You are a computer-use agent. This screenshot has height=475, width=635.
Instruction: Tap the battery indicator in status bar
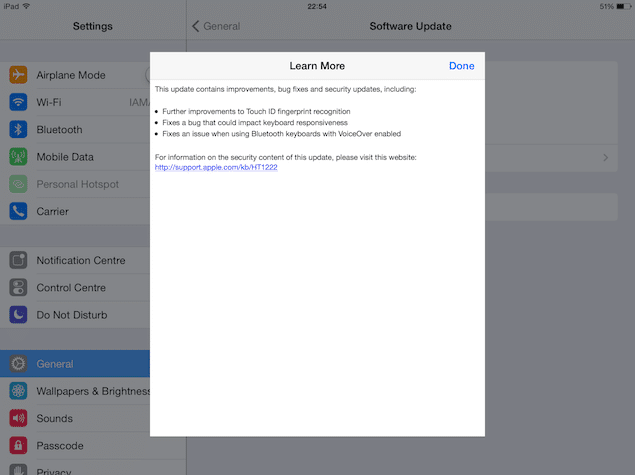click(x=624, y=6)
